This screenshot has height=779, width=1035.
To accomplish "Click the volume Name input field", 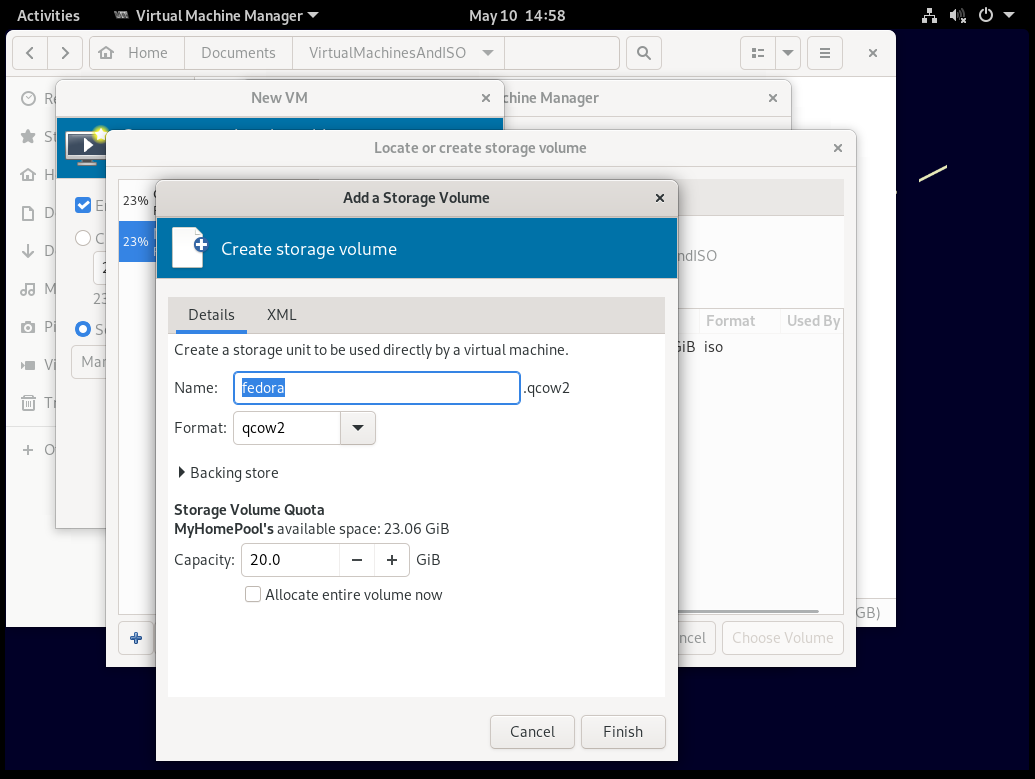I will pyautogui.click(x=376, y=388).
